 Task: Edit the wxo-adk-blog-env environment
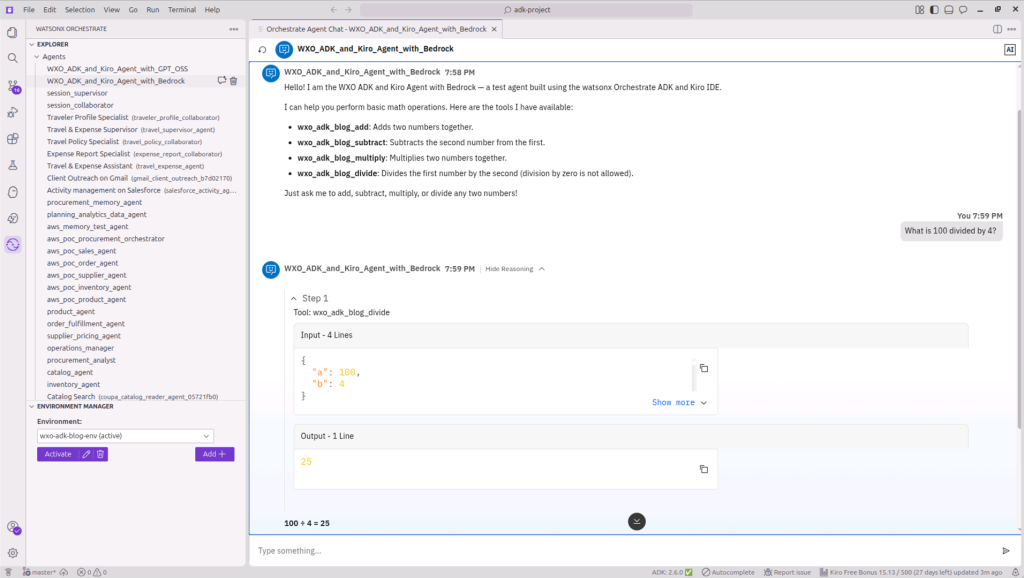85,453
